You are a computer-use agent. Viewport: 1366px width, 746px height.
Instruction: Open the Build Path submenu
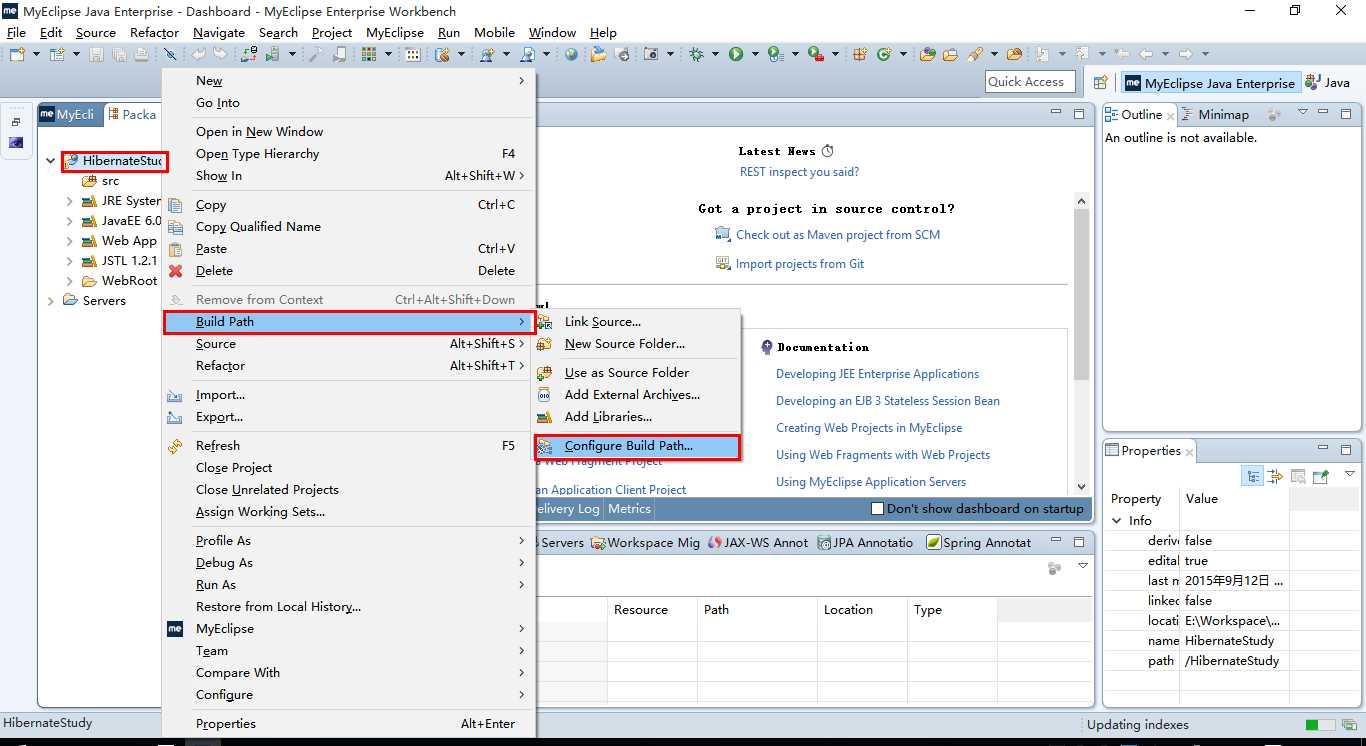(348, 322)
